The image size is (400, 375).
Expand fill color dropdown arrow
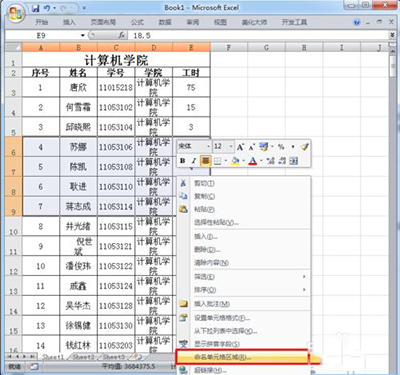tap(243, 161)
